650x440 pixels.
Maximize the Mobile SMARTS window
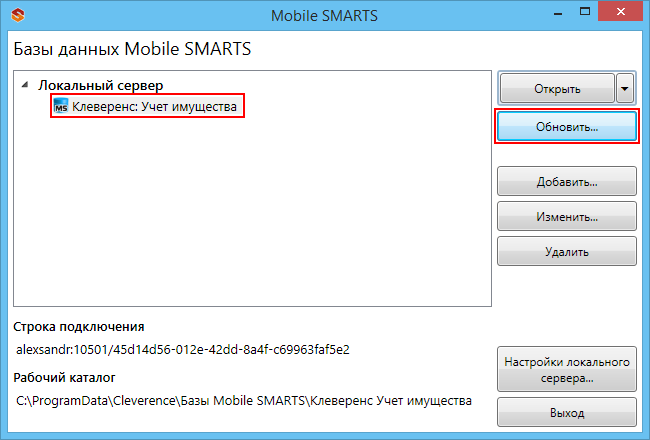(585, 12)
